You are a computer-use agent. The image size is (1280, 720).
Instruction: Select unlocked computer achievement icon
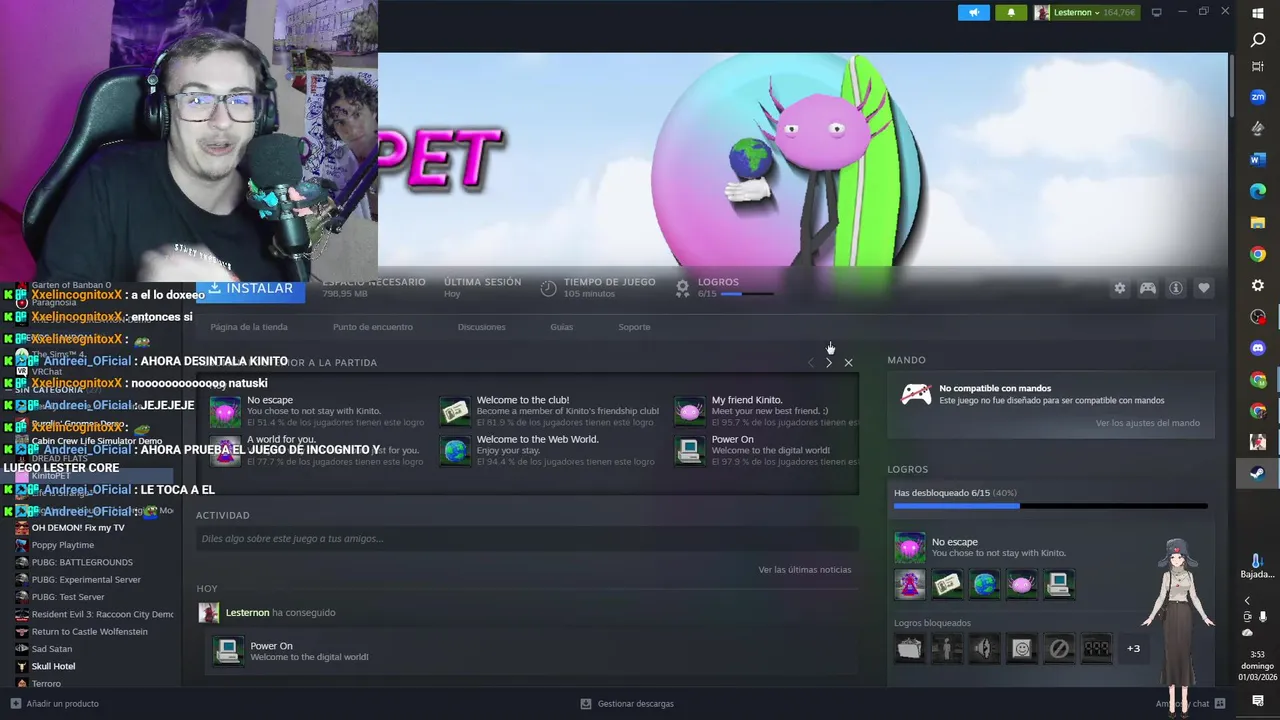coord(1059,584)
